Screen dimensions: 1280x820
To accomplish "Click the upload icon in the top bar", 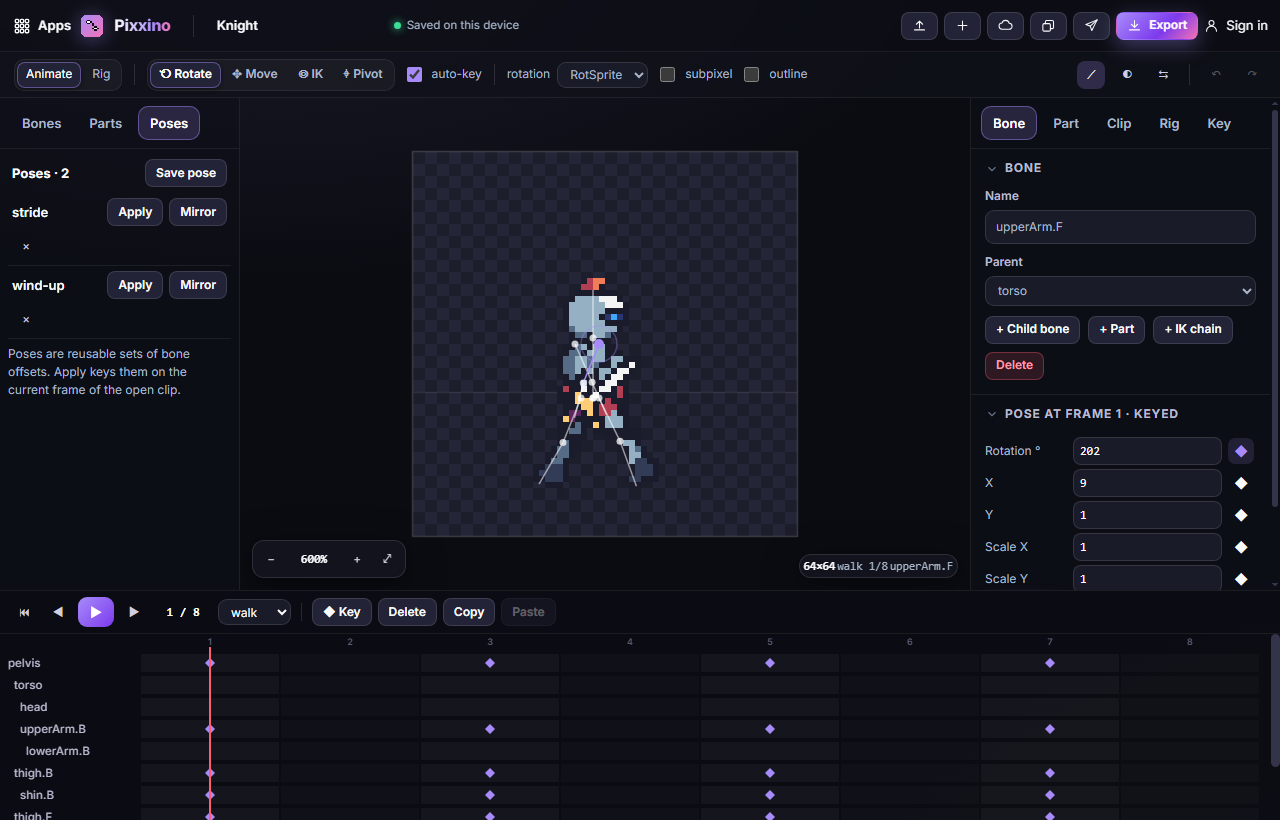I will coord(919,26).
